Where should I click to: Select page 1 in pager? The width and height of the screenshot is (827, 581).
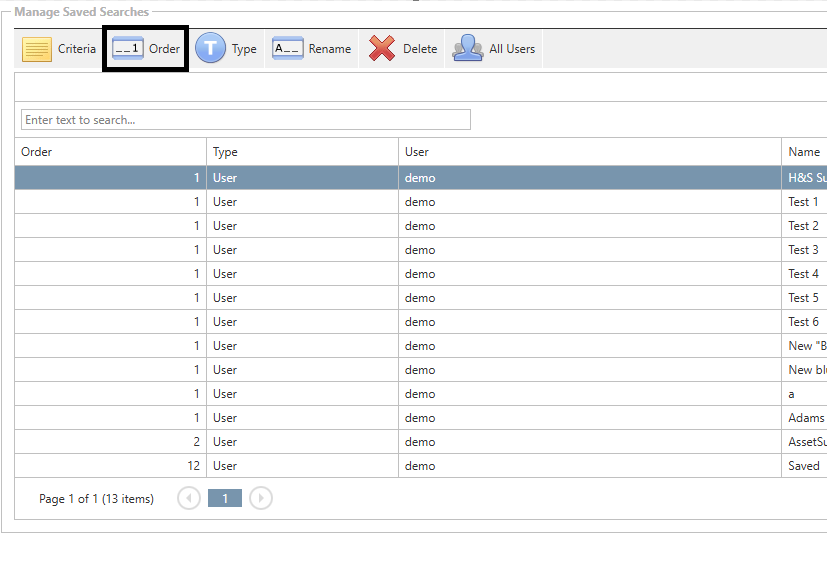click(225, 498)
